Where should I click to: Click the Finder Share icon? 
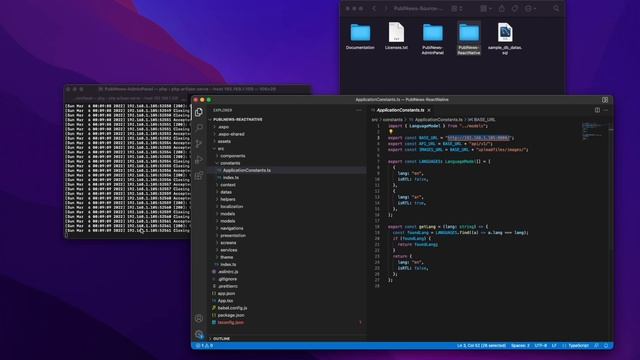coord(502,8)
